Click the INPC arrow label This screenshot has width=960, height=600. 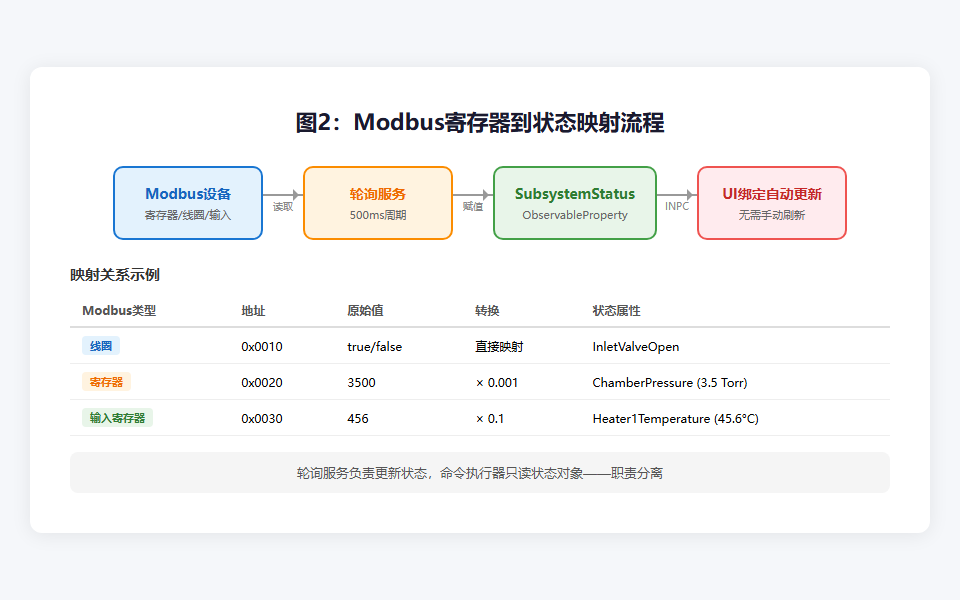click(x=677, y=206)
